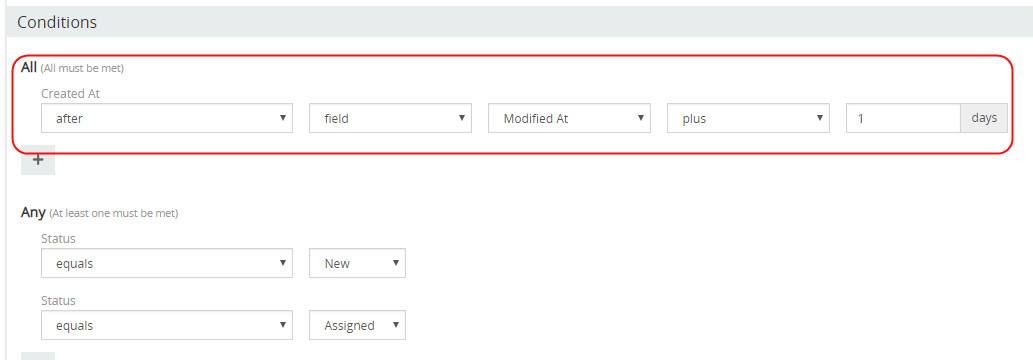This screenshot has height=360, width=1033.
Task: Click the '(At least one must be met)' hint
Action: pyautogui.click(x=113, y=213)
